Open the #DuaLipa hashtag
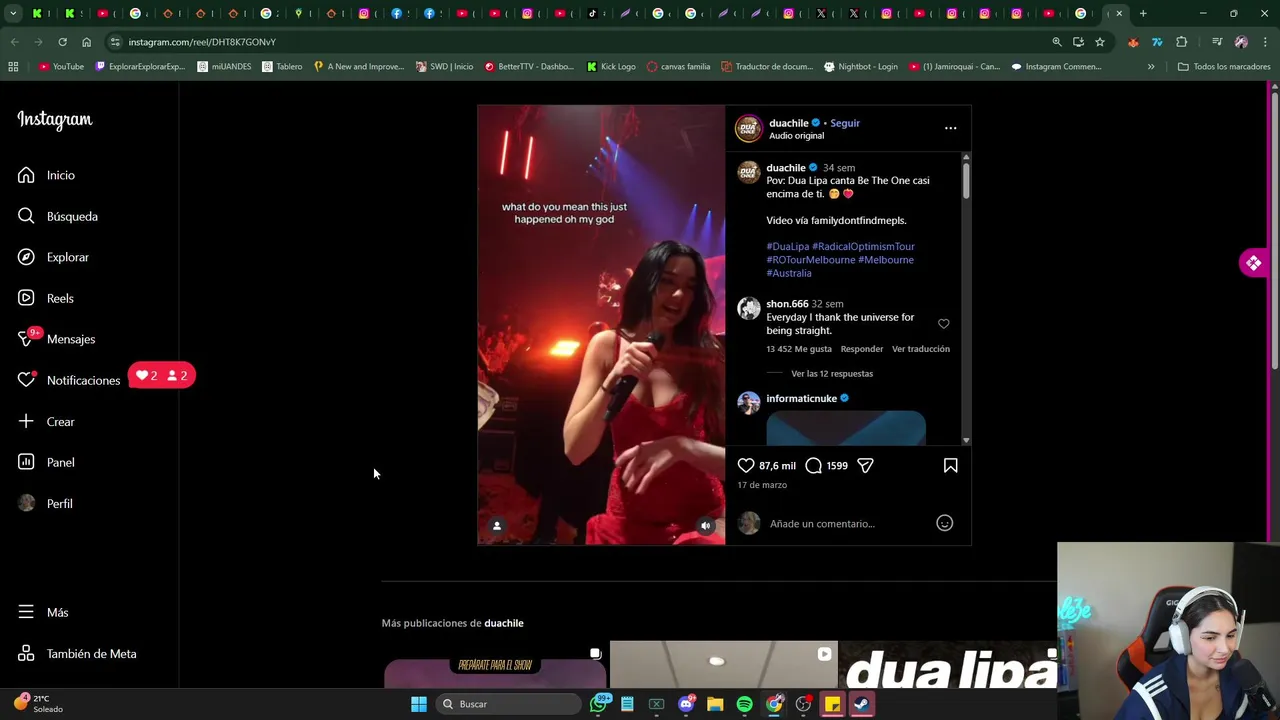Screen dimensions: 1280x720 pos(788,246)
